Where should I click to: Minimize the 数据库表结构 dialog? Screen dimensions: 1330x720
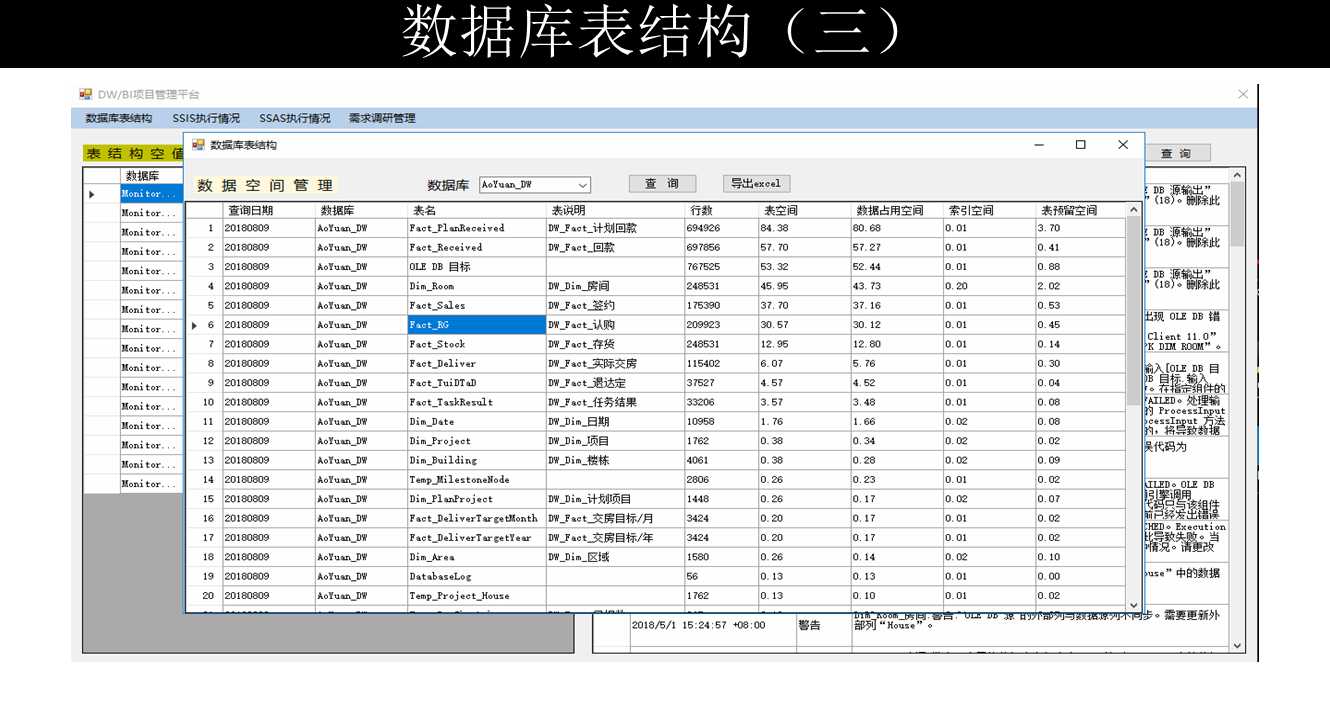click(1040, 145)
